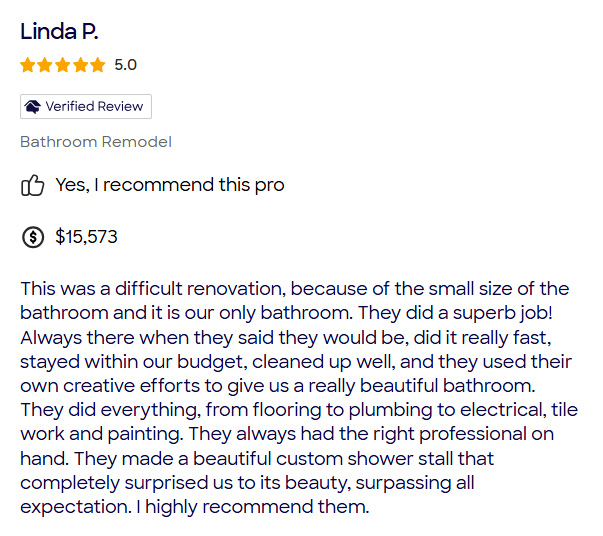Click the first orange rating star
This screenshot has height=536, width=603.
[x=28, y=65]
